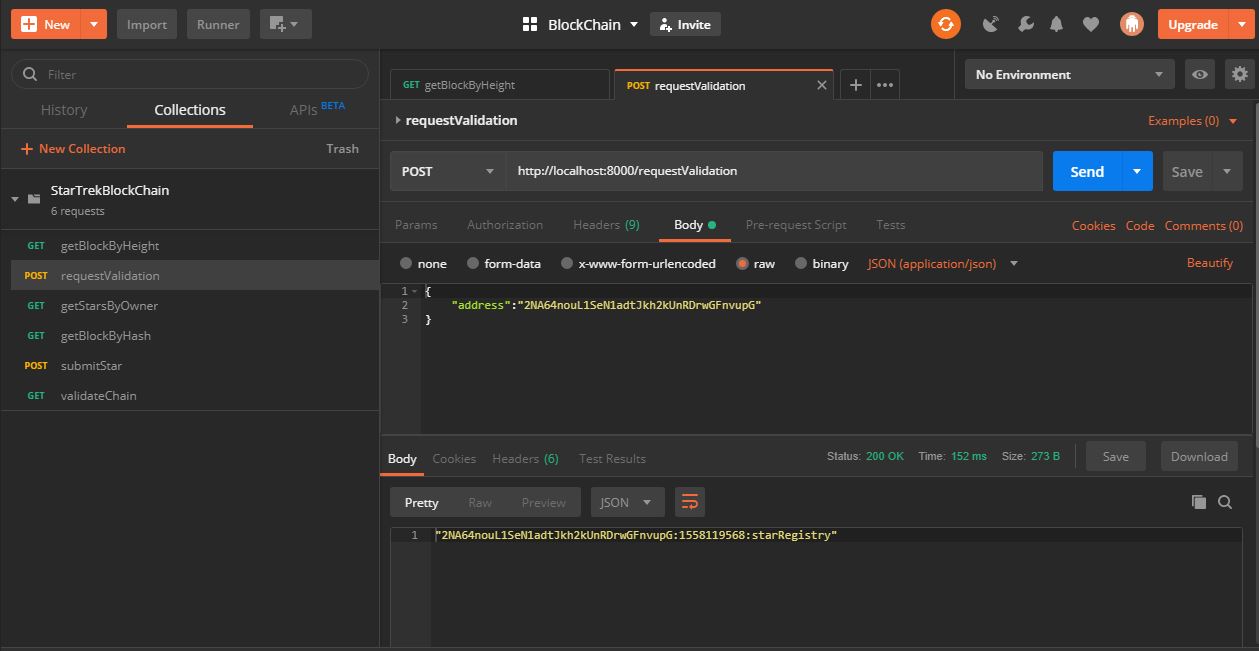Click the response Download button
1259x651 pixels.
coord(1199,456)
